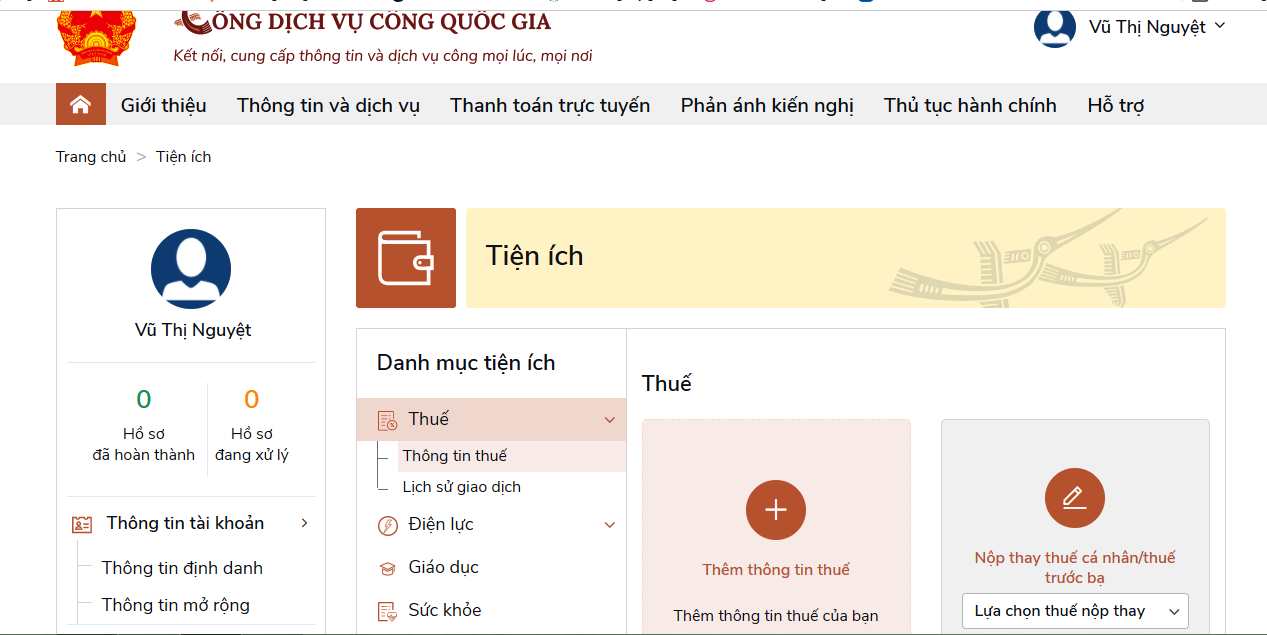The height and width of the screenshot is (635, 1267).
Task: Select Lịch sử giao dịch in the tree
Action: 461,487
